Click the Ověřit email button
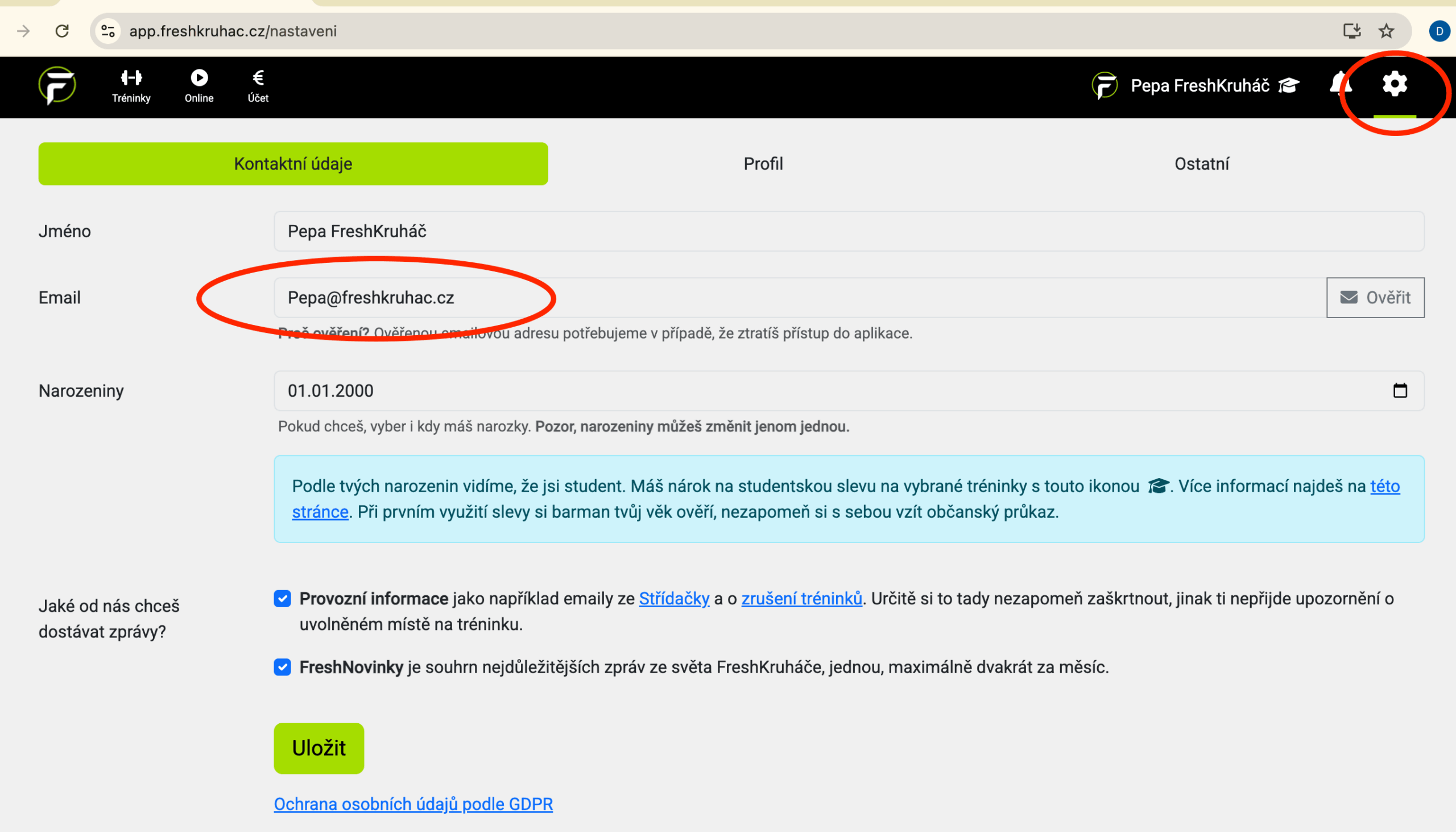1456x832 pixels. 1375,298
